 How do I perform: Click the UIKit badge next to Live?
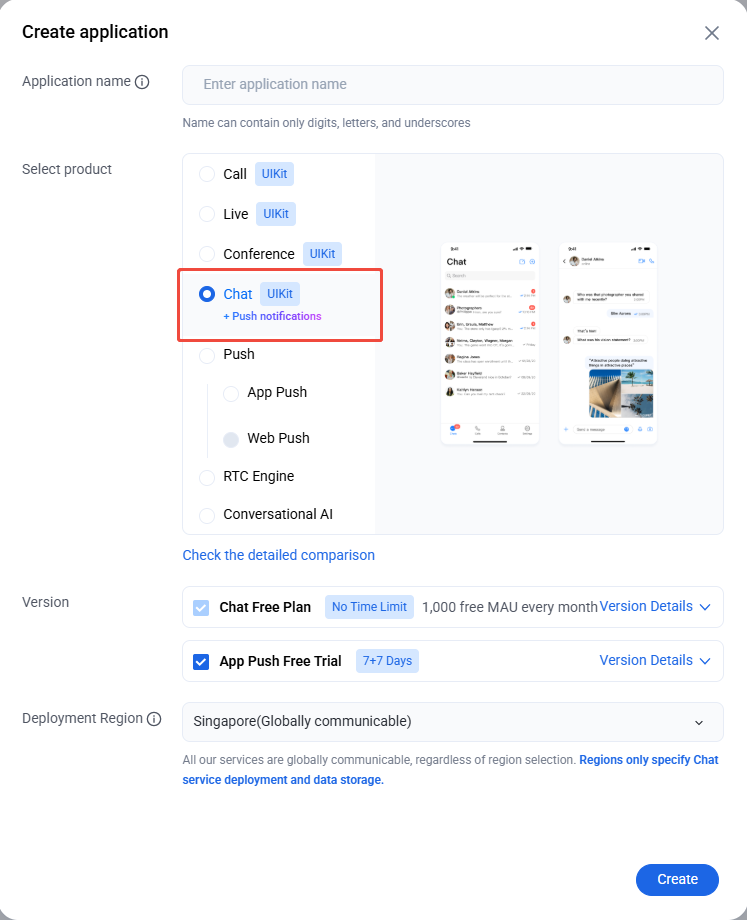[x=276, y=214]
